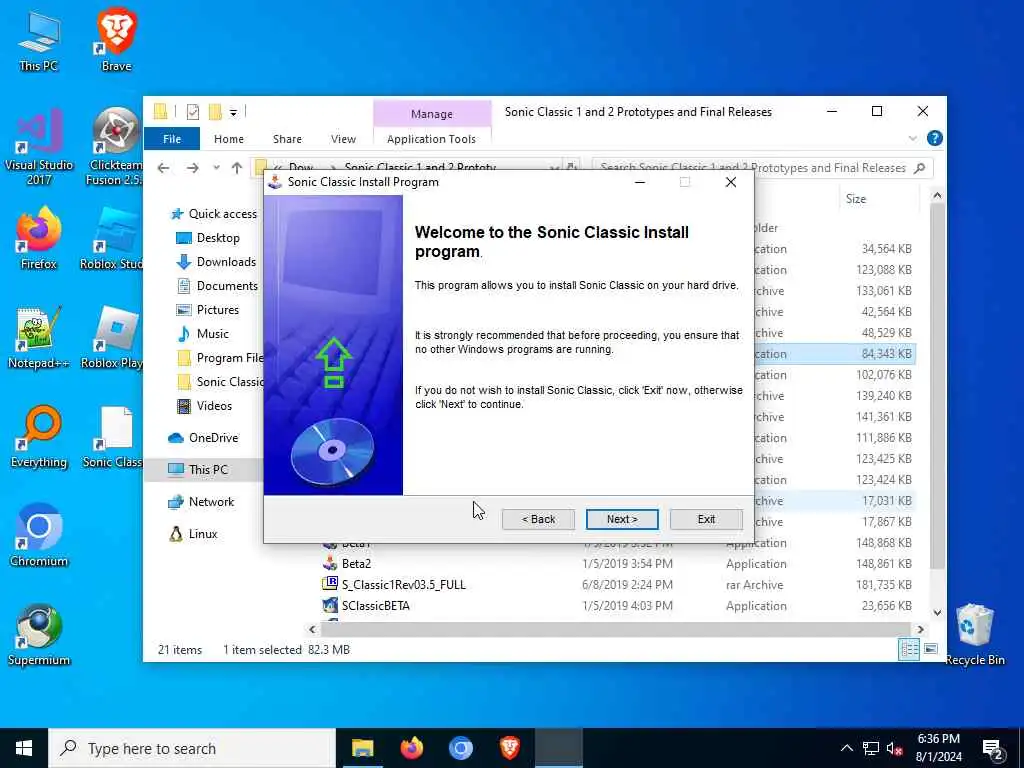This screenshot has height=768, width=1024.
Task: Click the Explorer Forward arrow
Action: pos(192,168)
